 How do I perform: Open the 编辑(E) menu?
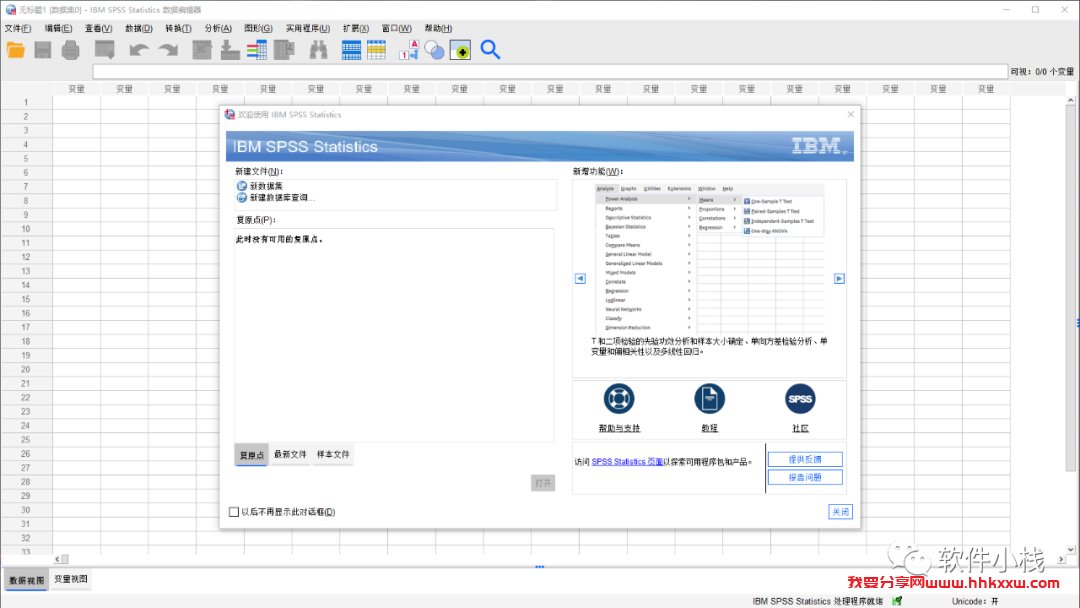click(58, 28)
